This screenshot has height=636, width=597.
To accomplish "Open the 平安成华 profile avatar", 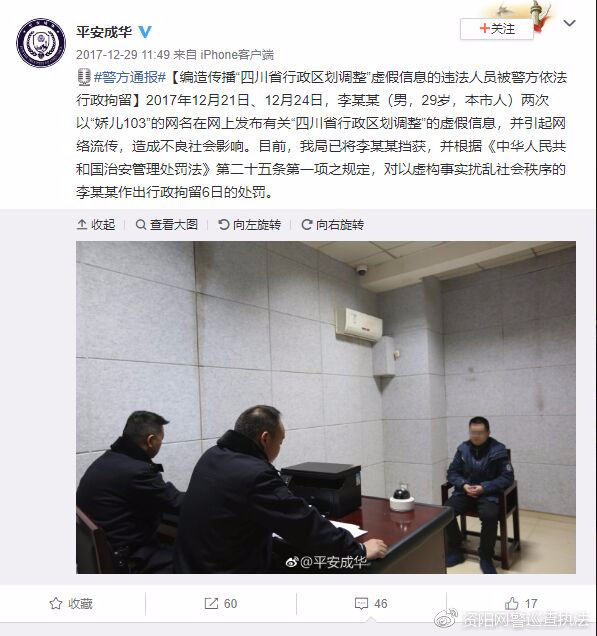I will pos(41,43).
